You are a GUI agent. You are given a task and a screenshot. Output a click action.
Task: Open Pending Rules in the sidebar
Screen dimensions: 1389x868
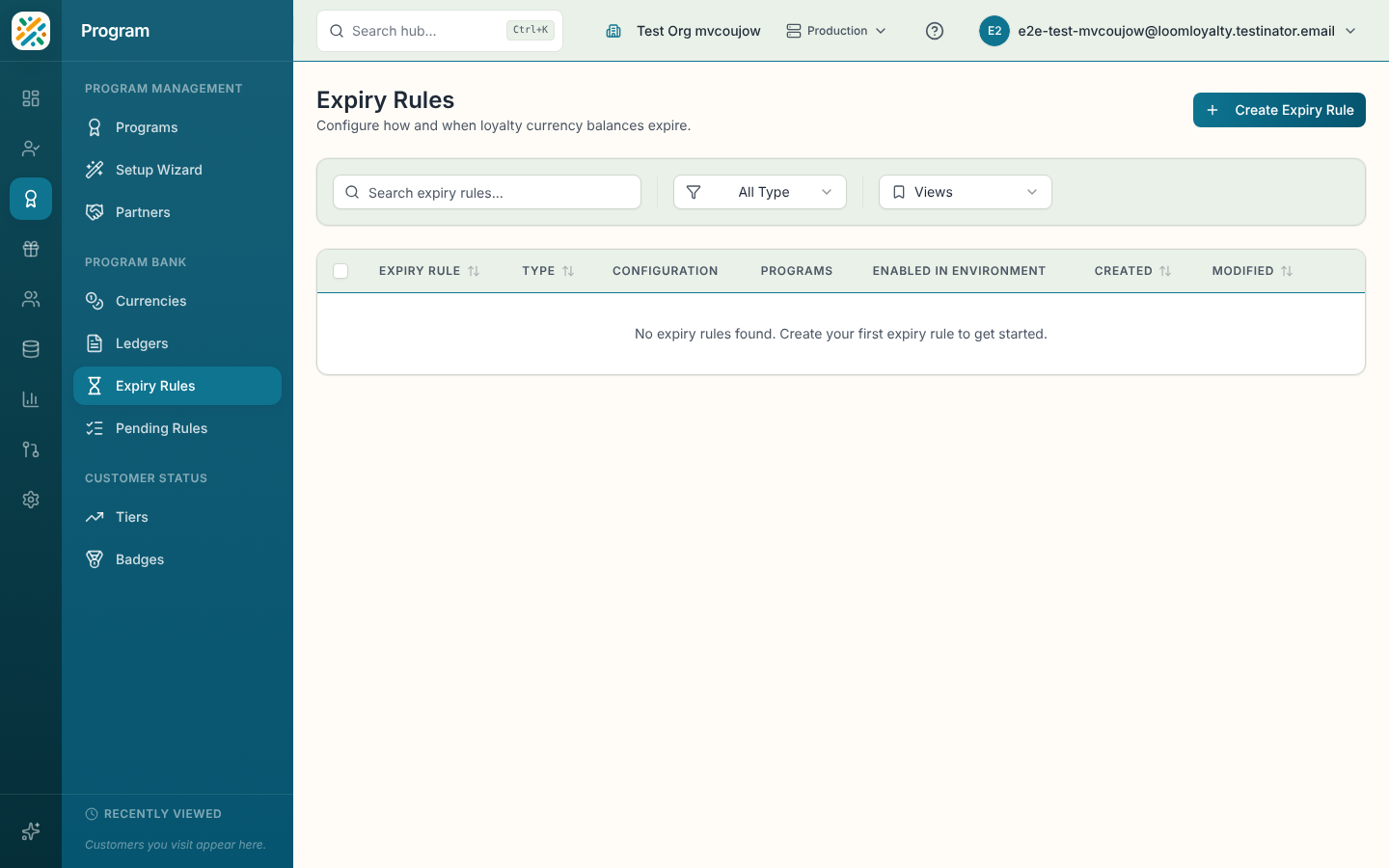click(x=177, y=428)
